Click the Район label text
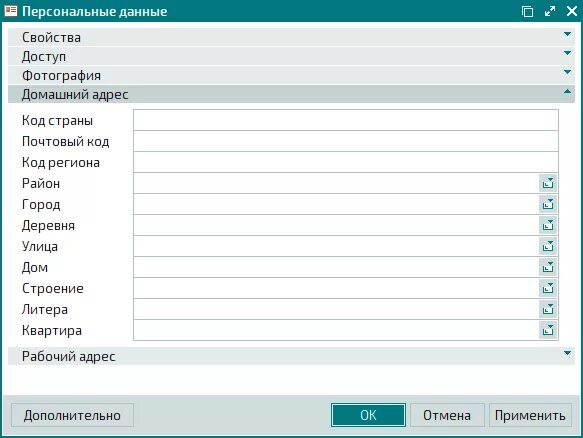 click(x=41, y=183)
